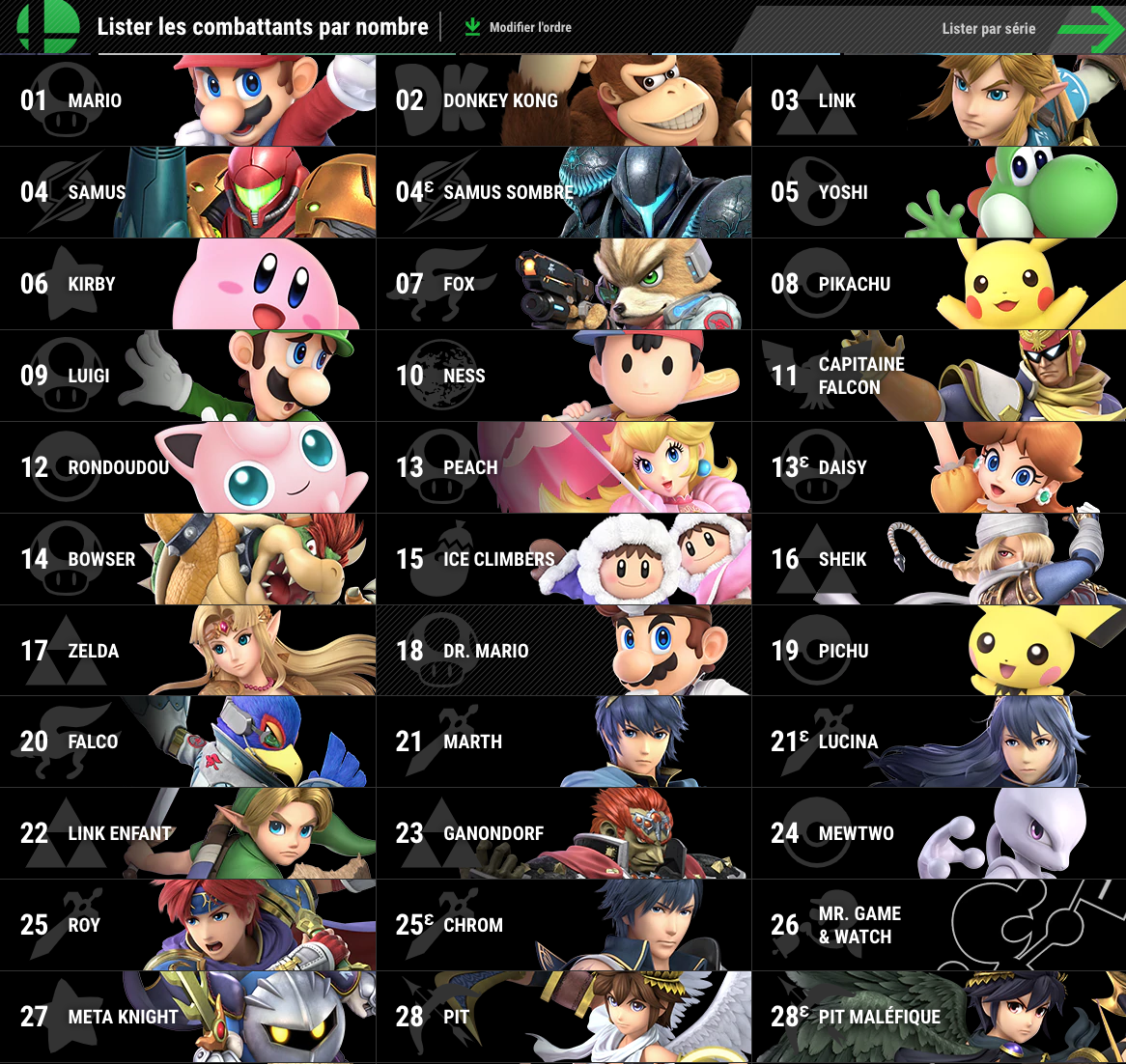
Task: Open Modifier l'ordre sorting option
Action: (x=530, y=27)
